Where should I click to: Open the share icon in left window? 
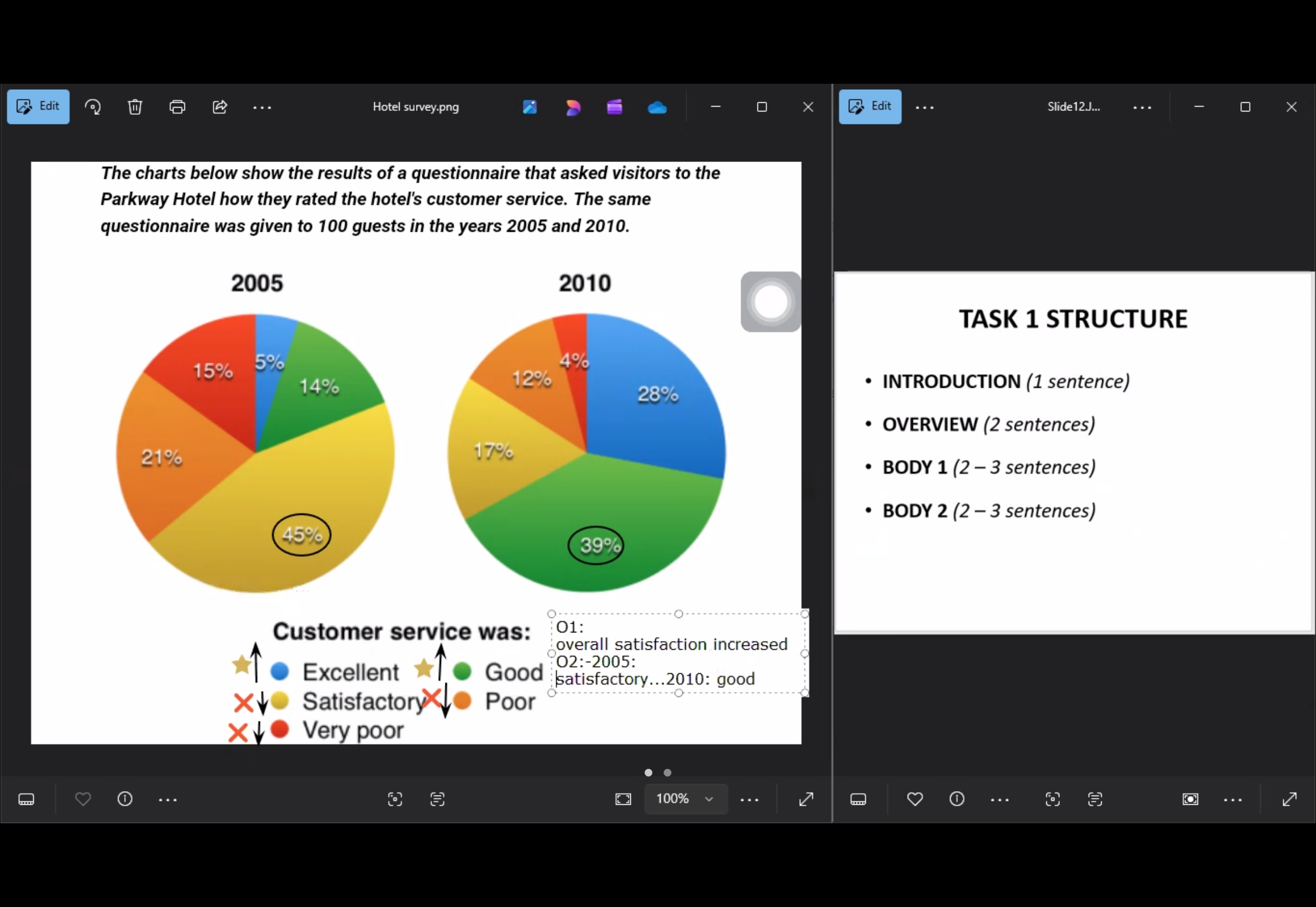(220, 107)
